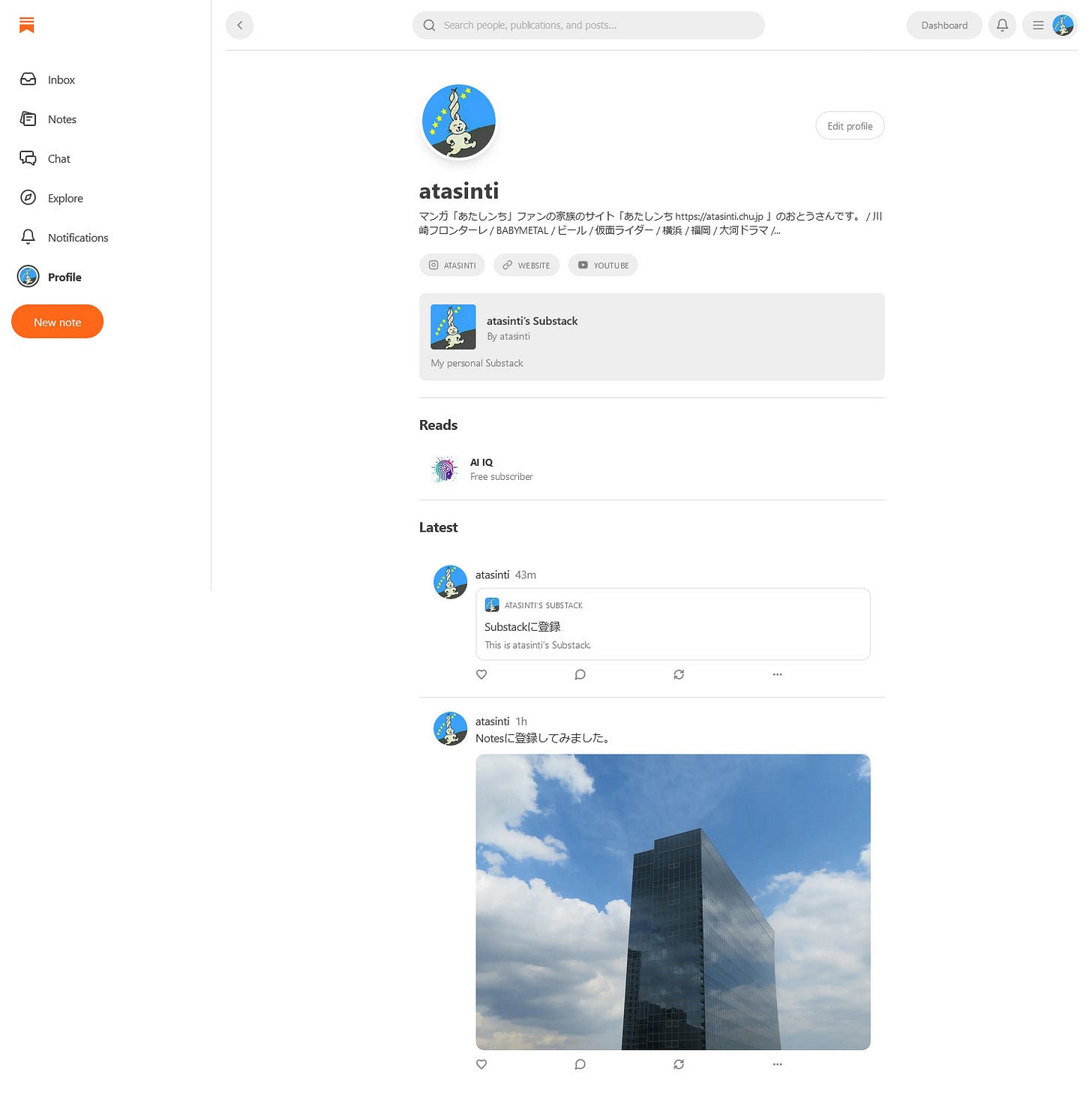Viewport: 1092px width, 1098px height.
Task: Click the avatar on the 43m note
Action: (x=450, y=582)
